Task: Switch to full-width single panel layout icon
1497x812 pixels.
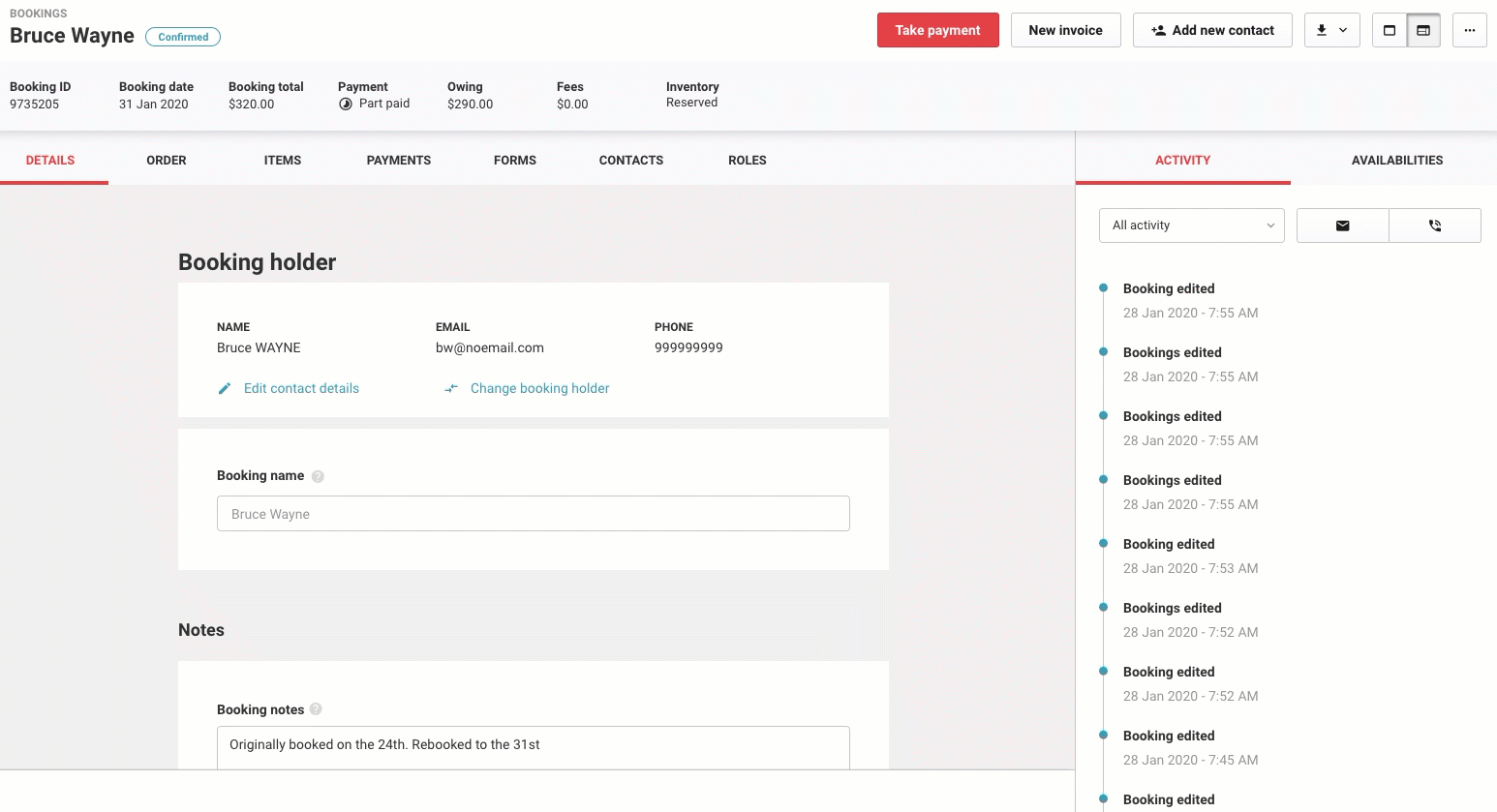Action: 1390,30
